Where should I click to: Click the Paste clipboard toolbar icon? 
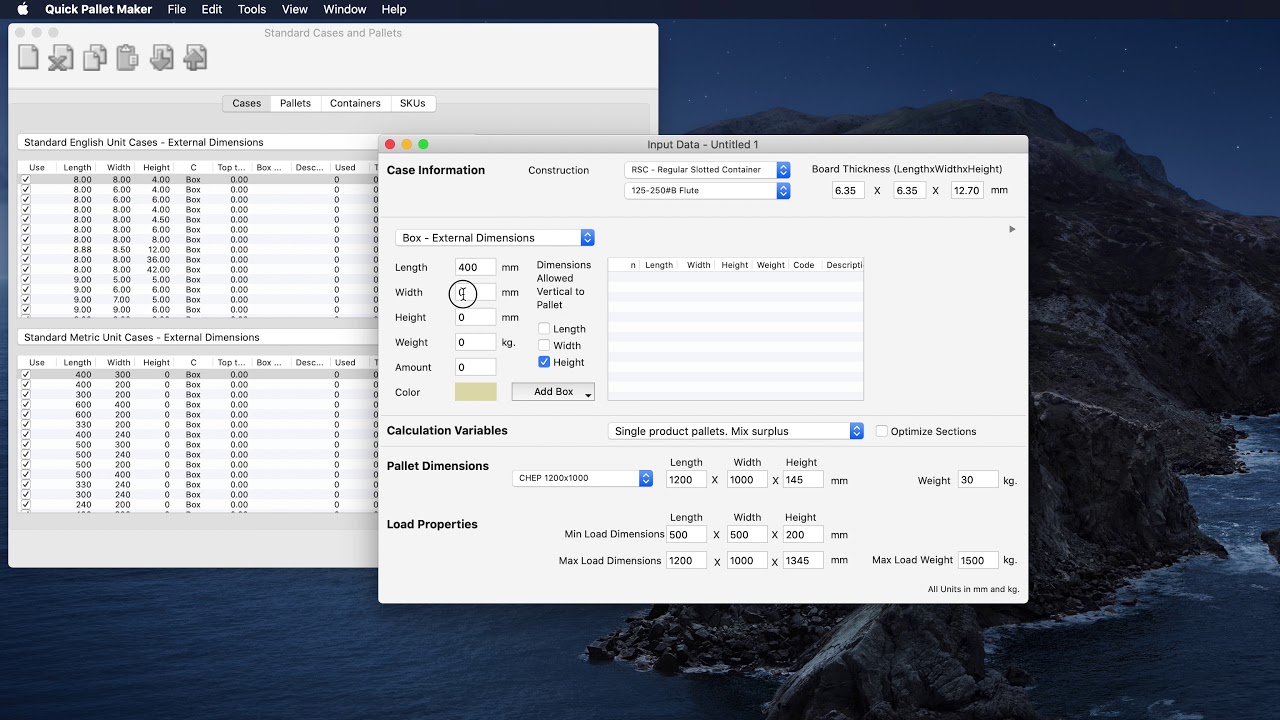coord(128,58)
